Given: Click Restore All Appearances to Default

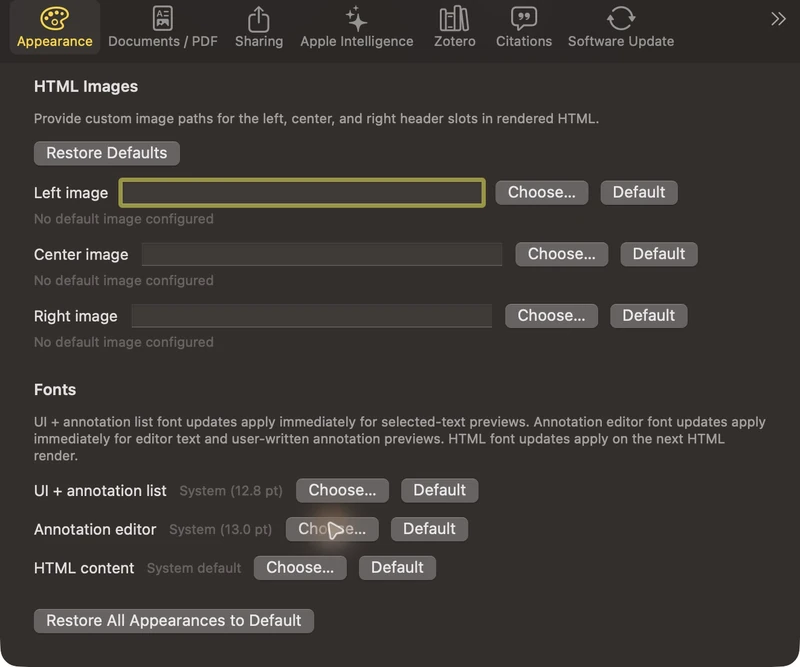Looking at the screenshot, I should pyautogui.click(x=173, y=621).
